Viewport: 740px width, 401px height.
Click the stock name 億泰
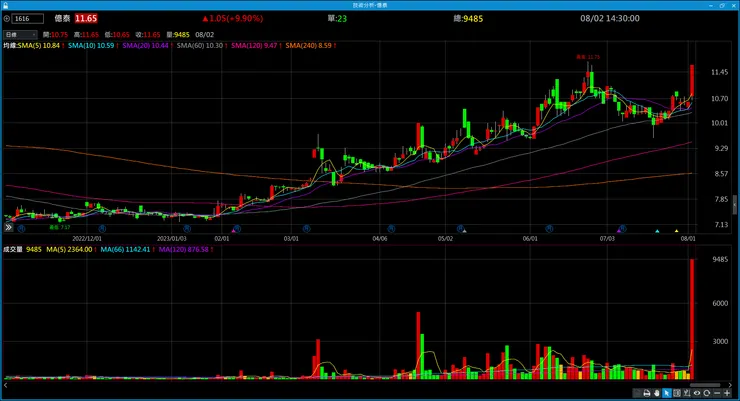click(62, 18)
